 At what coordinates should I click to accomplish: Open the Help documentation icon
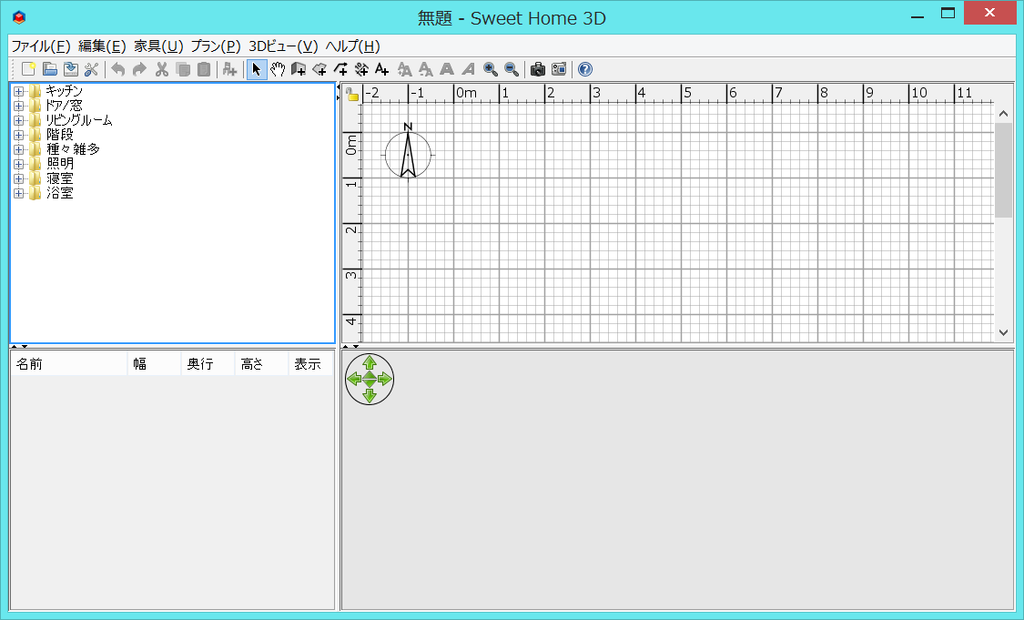click(586, 68)
